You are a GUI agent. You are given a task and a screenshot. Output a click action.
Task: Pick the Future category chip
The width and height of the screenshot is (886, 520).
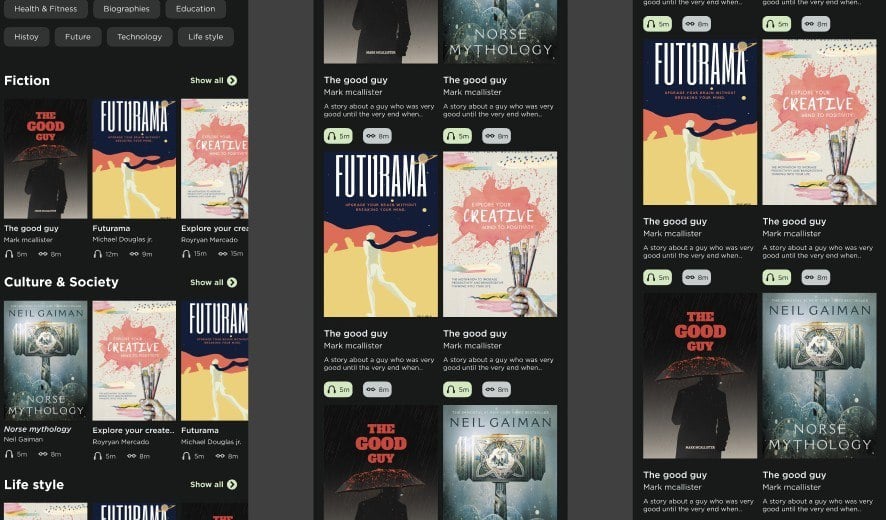pyautogui.click(x=78, y=37)
